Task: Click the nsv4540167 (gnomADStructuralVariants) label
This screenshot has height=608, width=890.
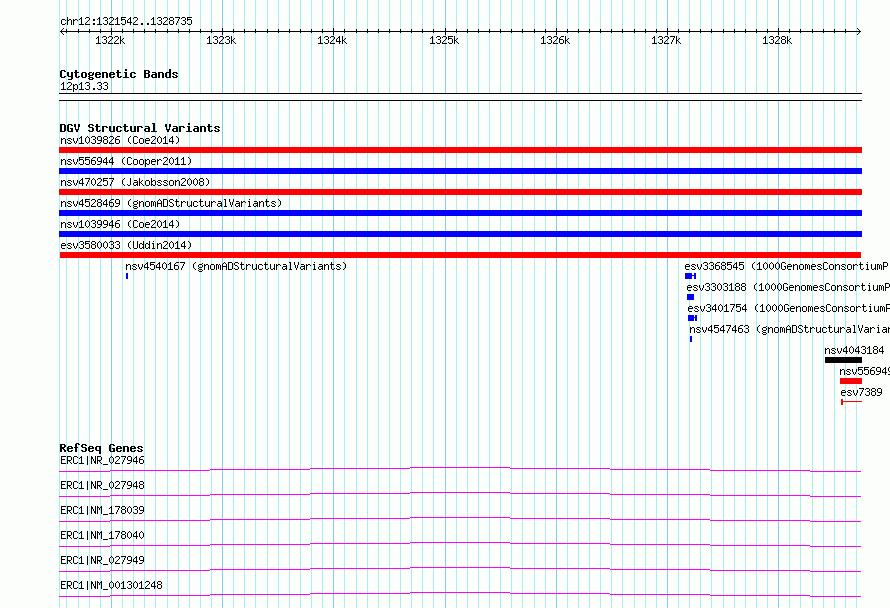Action: (236, 266)
